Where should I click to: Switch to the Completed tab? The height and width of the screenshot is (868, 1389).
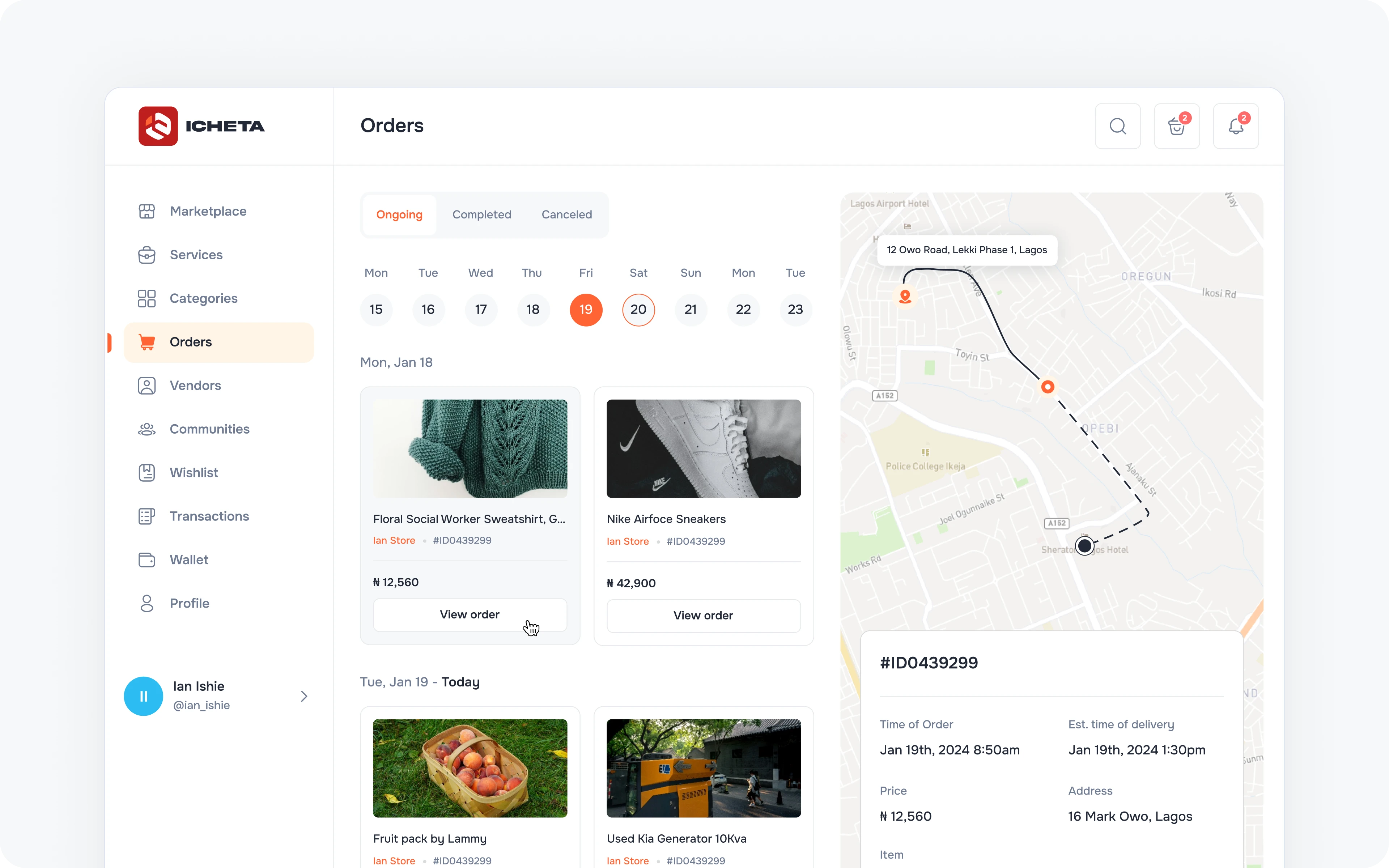[481, 215]
